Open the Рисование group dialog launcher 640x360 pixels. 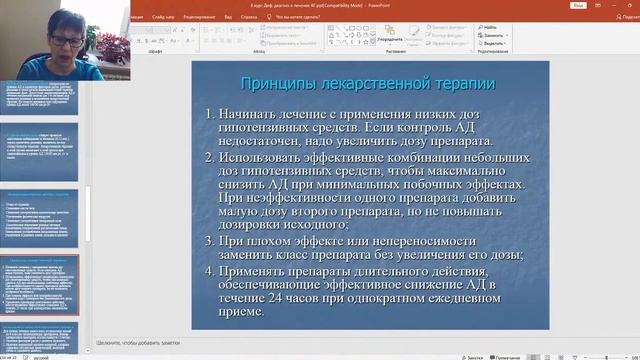coord(471,51)
